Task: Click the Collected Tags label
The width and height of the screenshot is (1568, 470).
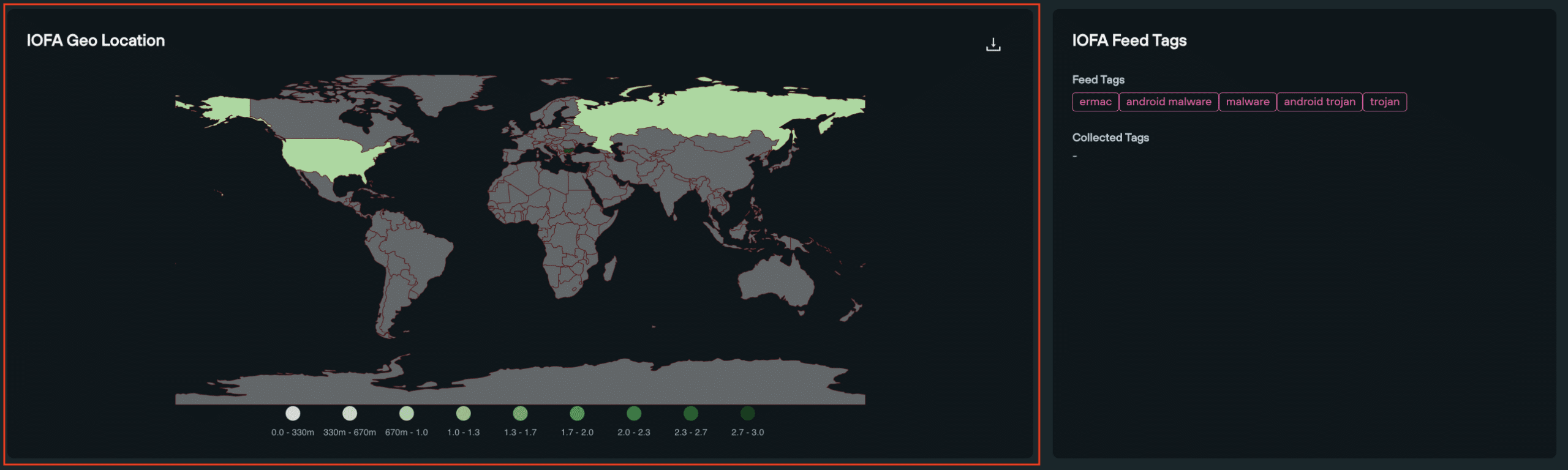Action: coord(1110,138)
